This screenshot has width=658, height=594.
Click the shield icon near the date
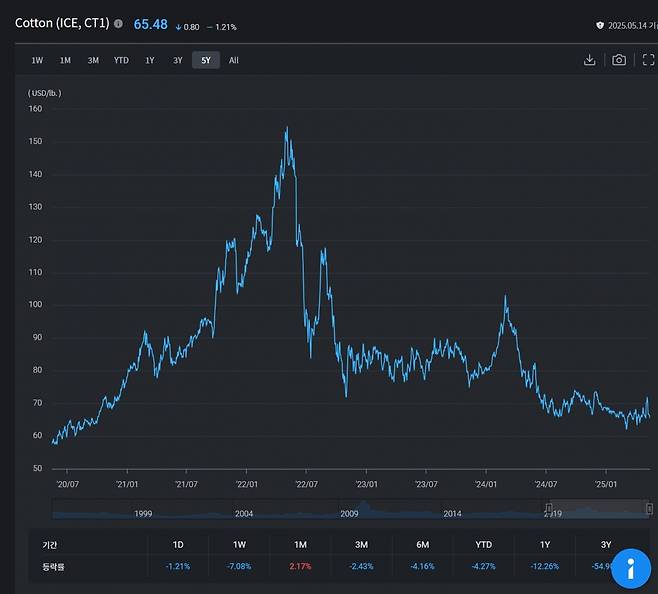coord(600,25)
